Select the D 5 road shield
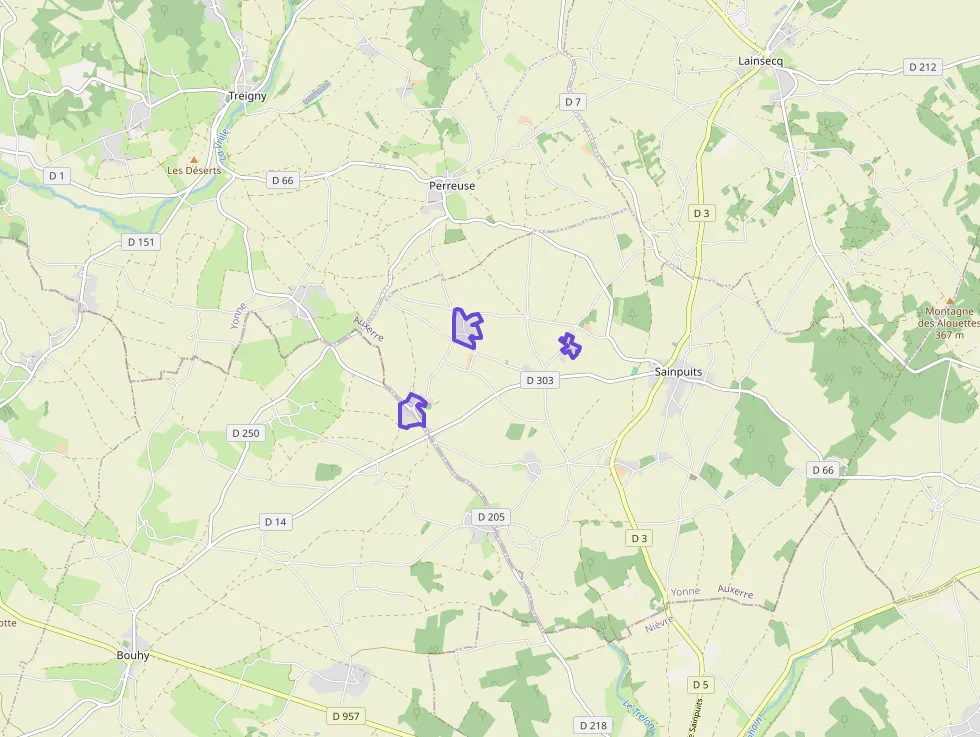 pyautogui.click(x=701, y=685)
